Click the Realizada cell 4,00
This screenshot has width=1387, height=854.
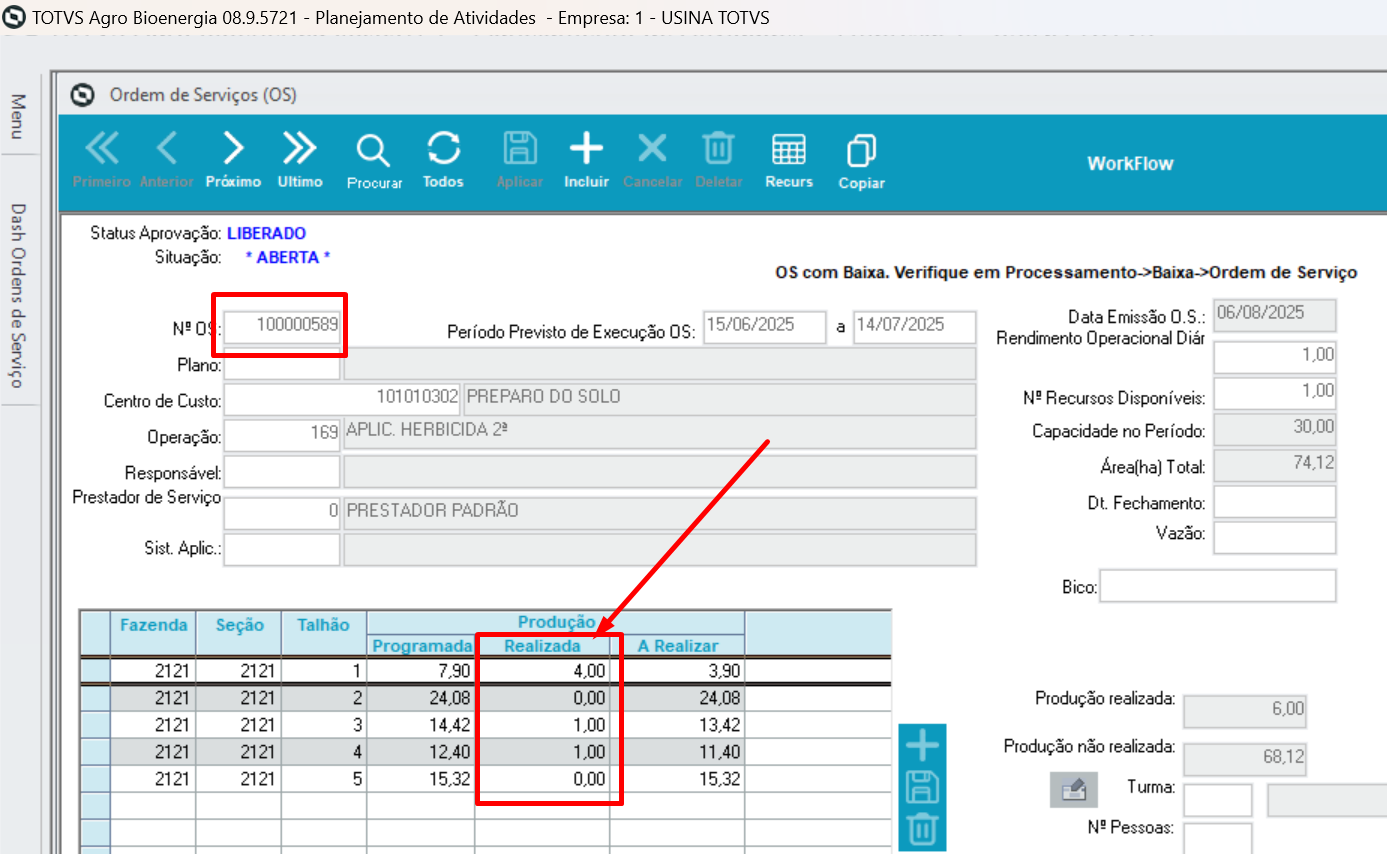click(542, 670)
